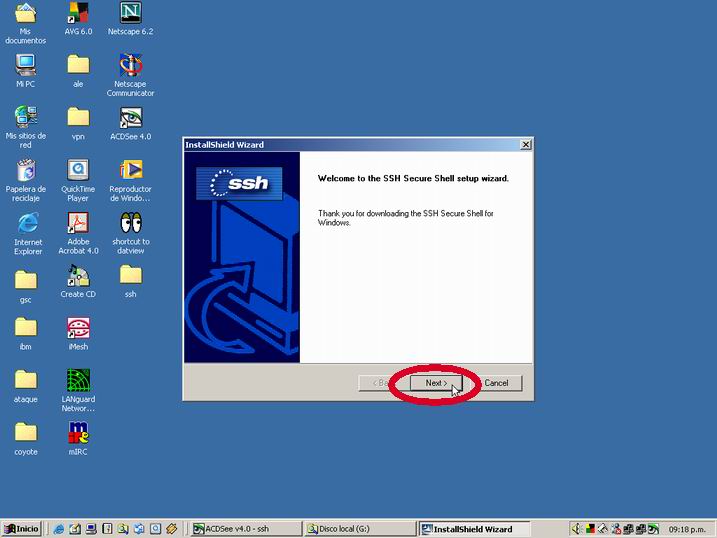Click Next in the InstallShield Wizard

(x=436, y=383)
